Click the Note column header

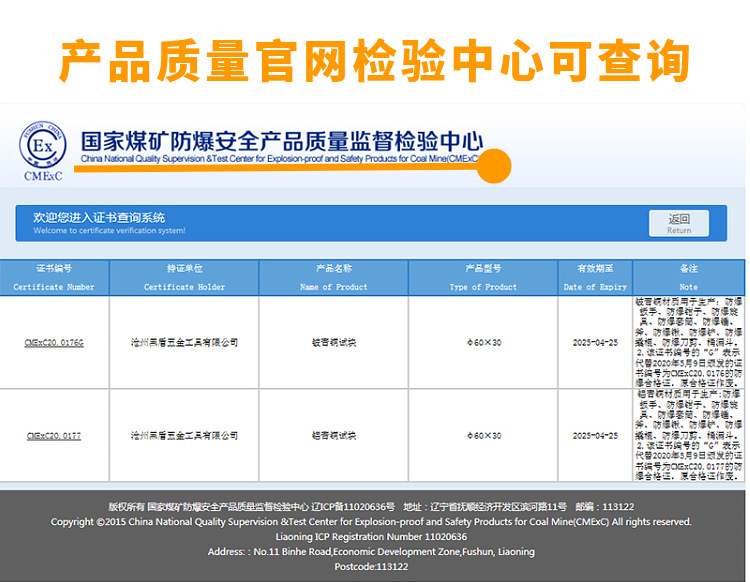tap(689, 277)
